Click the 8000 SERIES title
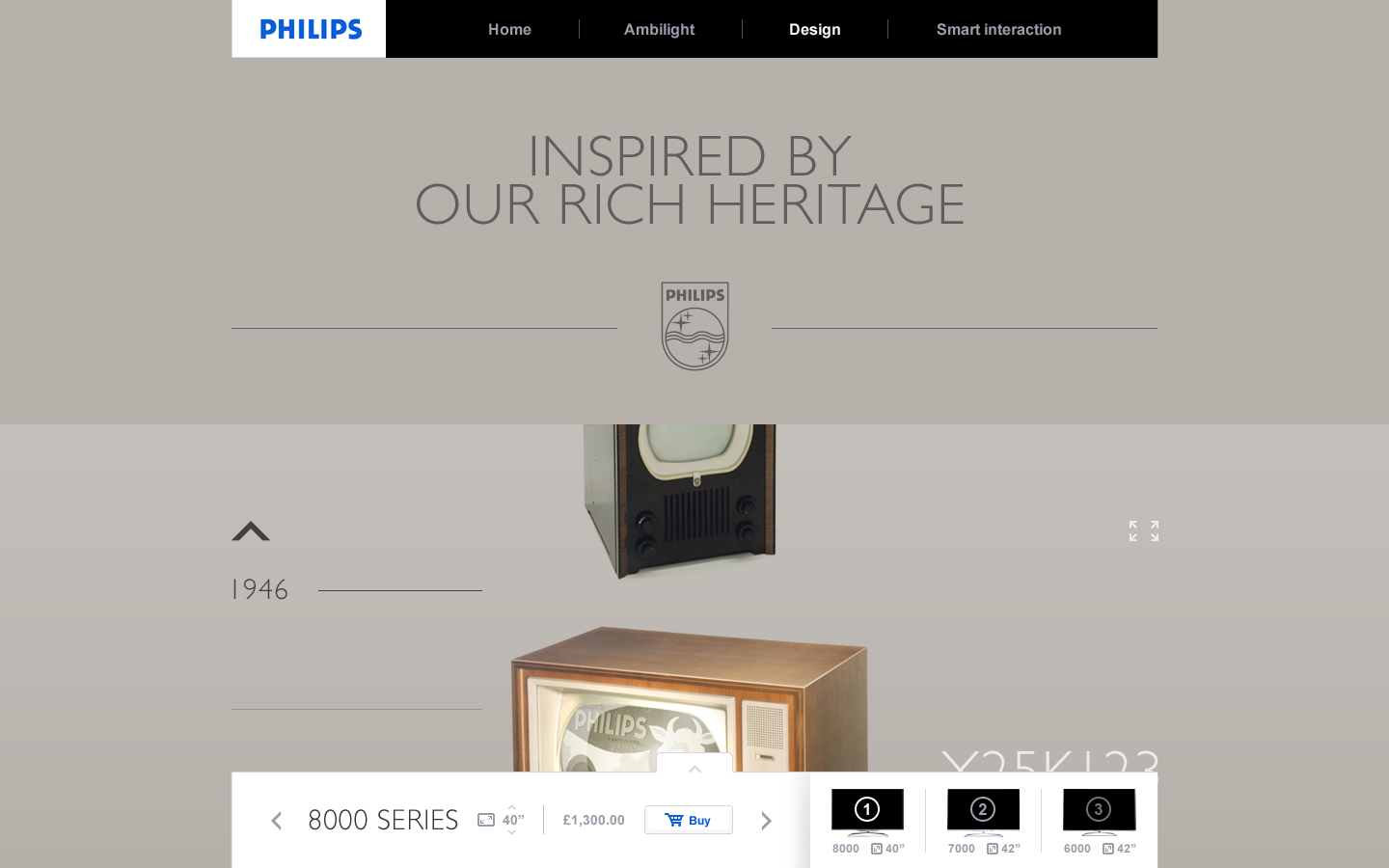 click(383, 820)
